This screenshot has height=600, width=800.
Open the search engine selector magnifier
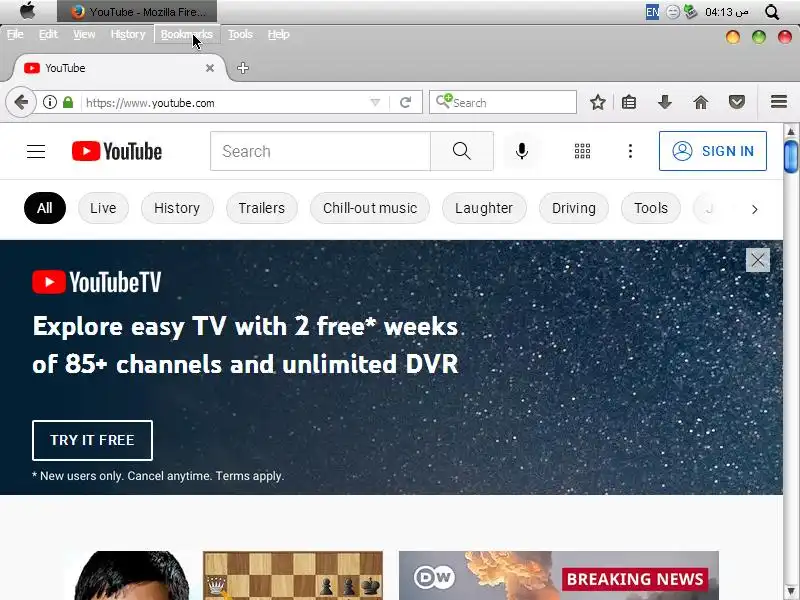pyautogui.click(x=443, y=101)
